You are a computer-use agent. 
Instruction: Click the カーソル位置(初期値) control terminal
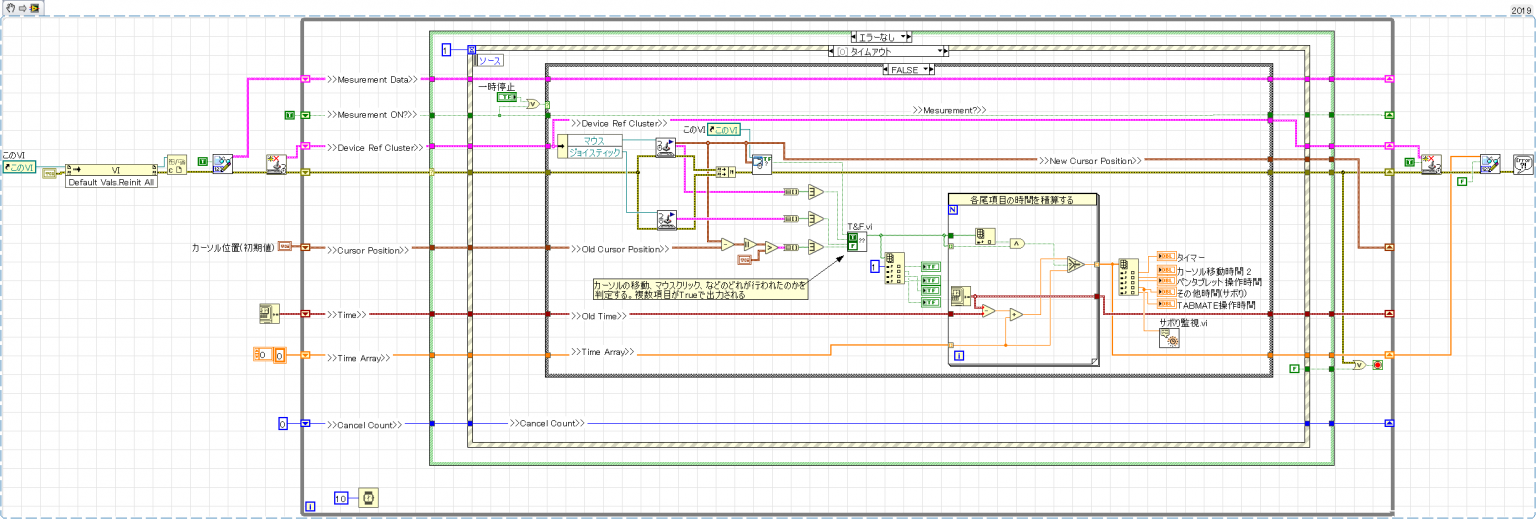[x=284, y=246]
